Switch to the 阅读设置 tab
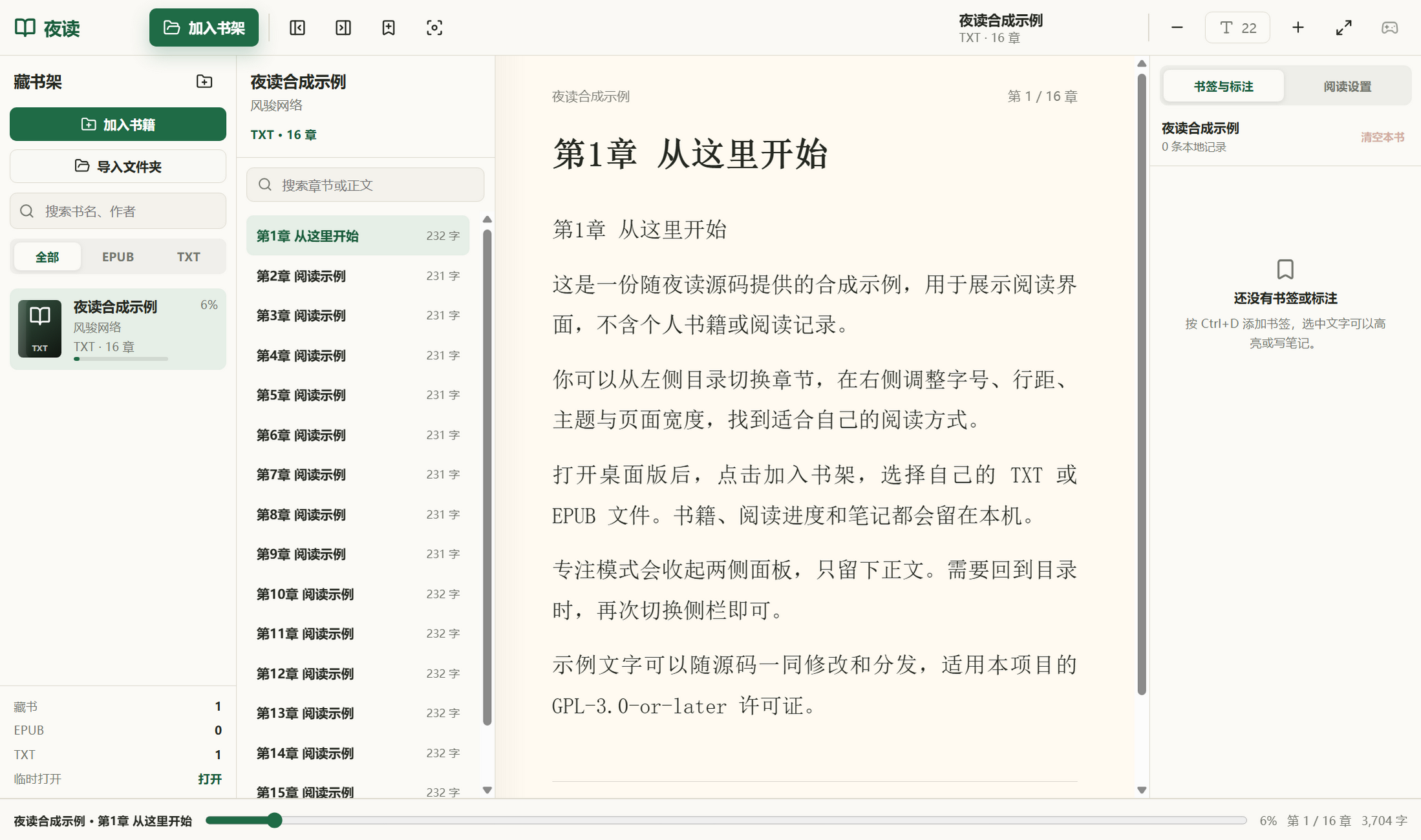The height and width of the screenshot is (840, 1421). click(1347, 86)
